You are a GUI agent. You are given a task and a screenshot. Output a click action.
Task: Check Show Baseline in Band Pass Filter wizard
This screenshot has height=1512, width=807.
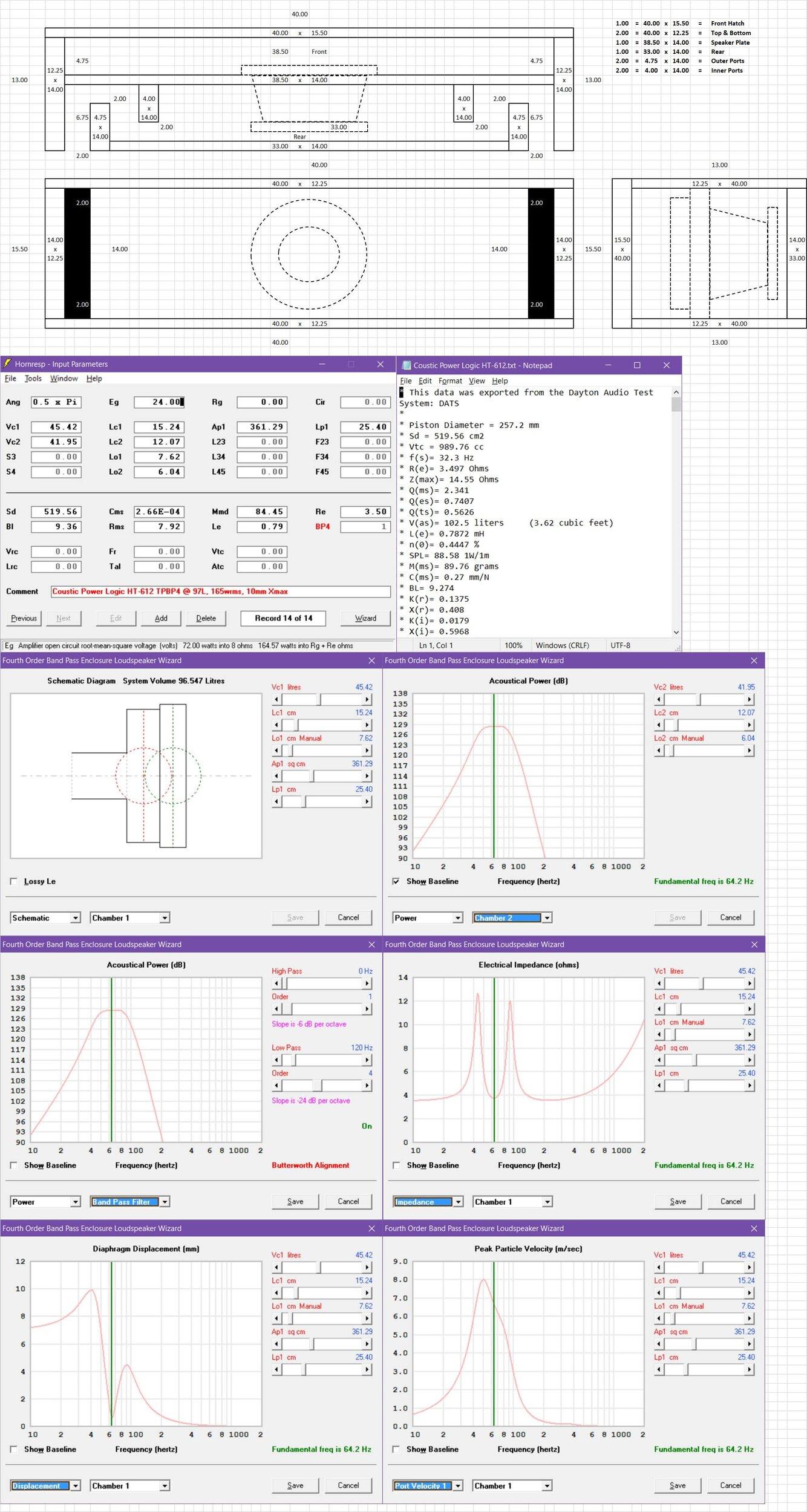coord(13,1165)
